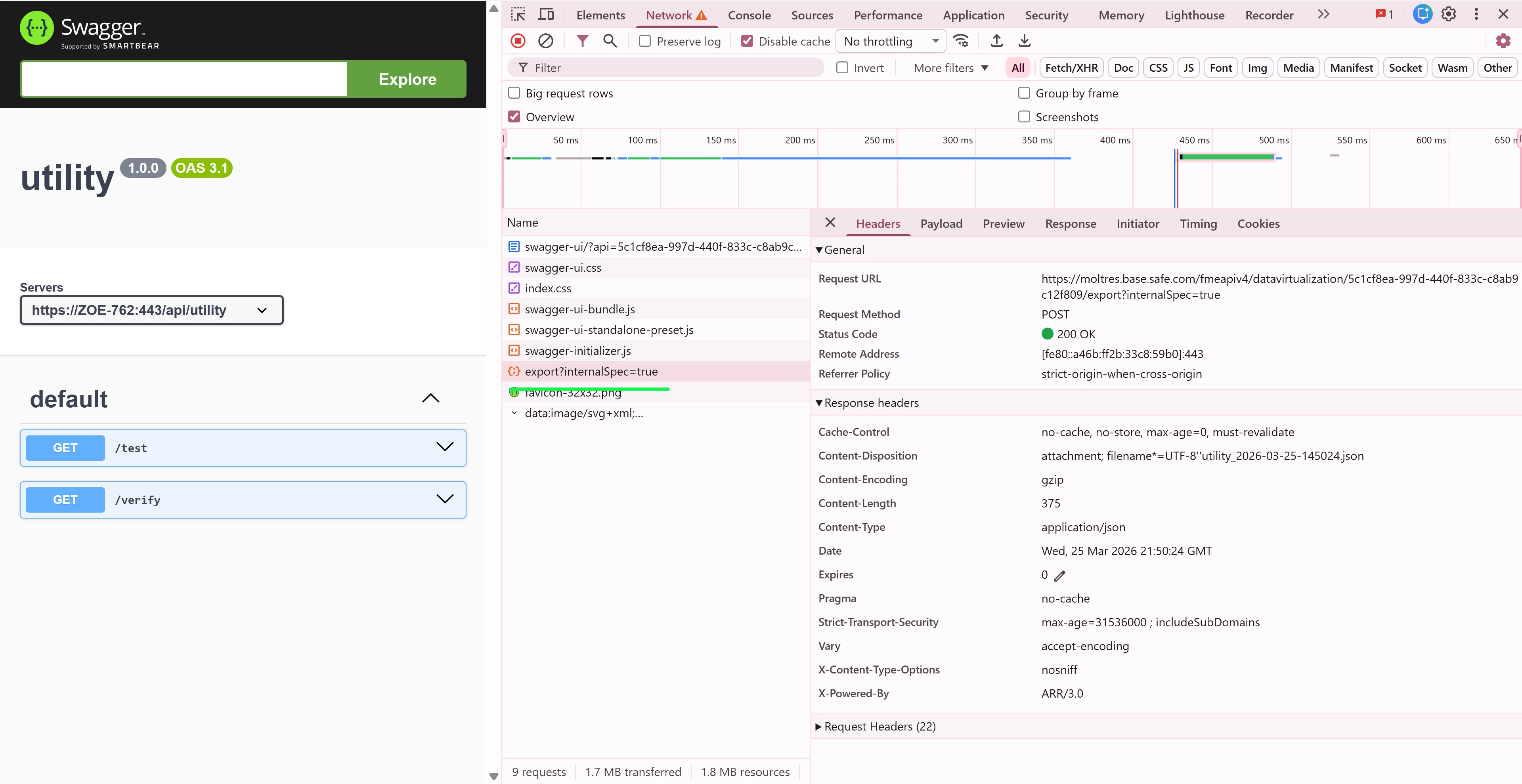Open the Servers URL dropdown

click(152, 311)
